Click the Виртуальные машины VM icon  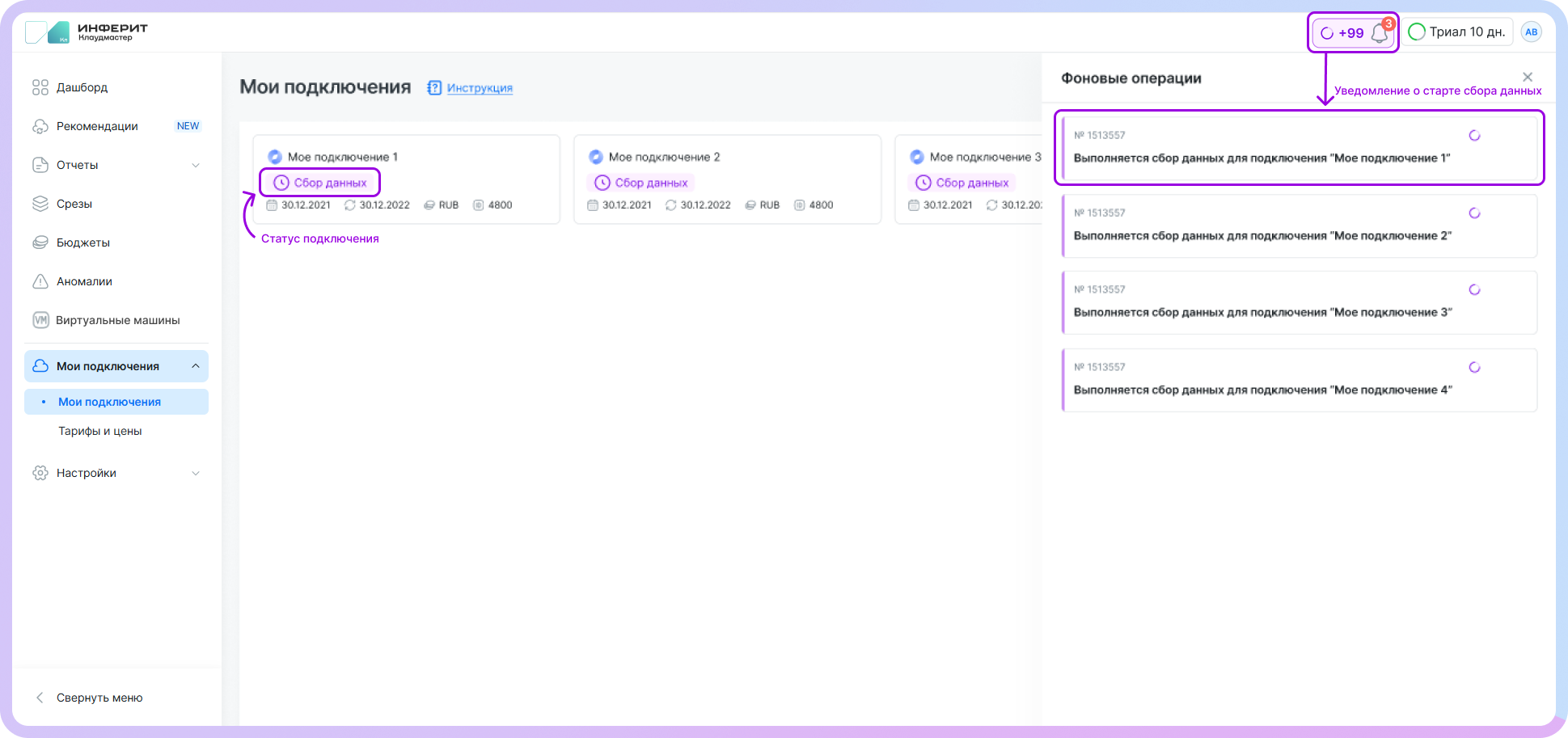pyautogui.click(x=40, y=320)
